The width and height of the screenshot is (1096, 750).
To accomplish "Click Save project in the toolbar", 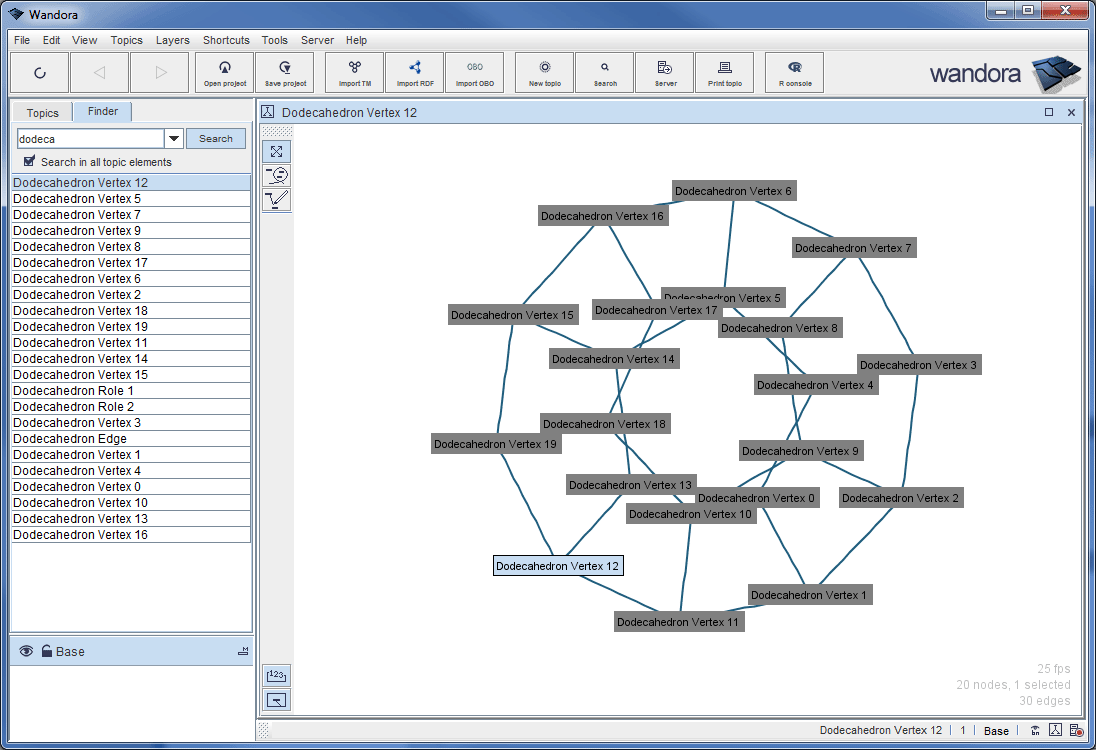I will click(285, 72).
